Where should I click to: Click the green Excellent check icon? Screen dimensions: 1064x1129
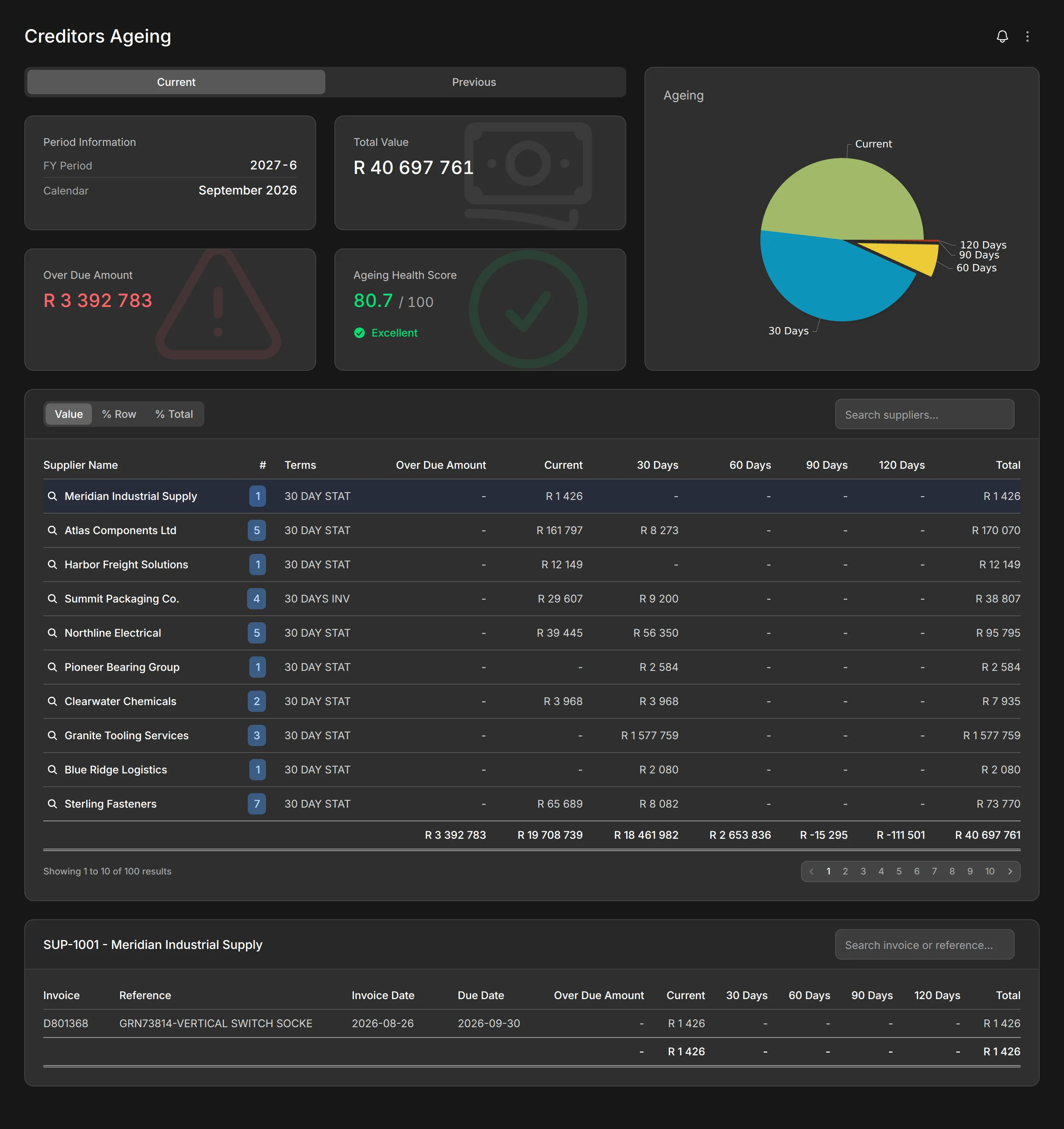[359, 333]
